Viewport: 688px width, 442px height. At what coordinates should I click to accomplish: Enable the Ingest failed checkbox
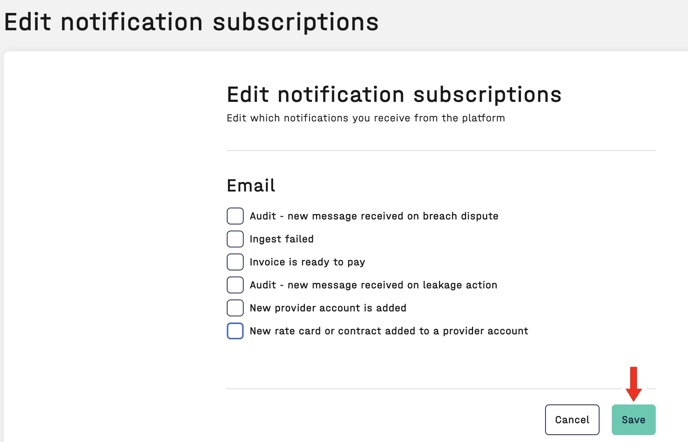tap(235, 239)
